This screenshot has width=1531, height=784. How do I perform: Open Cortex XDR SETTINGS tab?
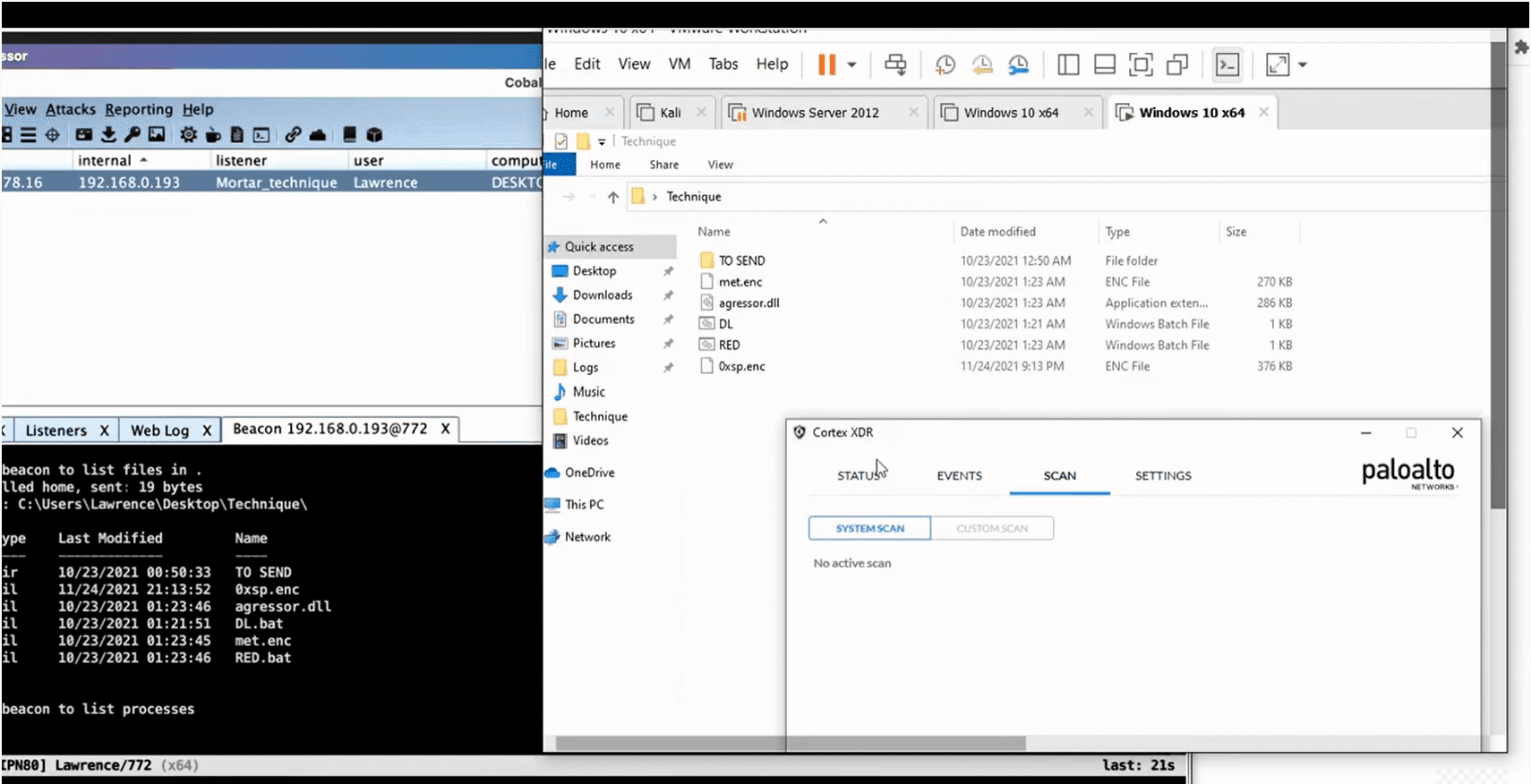click(1163, 476)
